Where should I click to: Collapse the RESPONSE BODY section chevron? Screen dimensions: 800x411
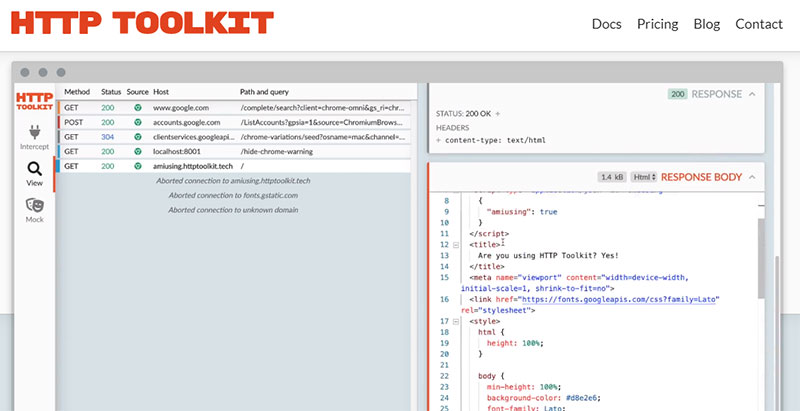tap(752, 177)
